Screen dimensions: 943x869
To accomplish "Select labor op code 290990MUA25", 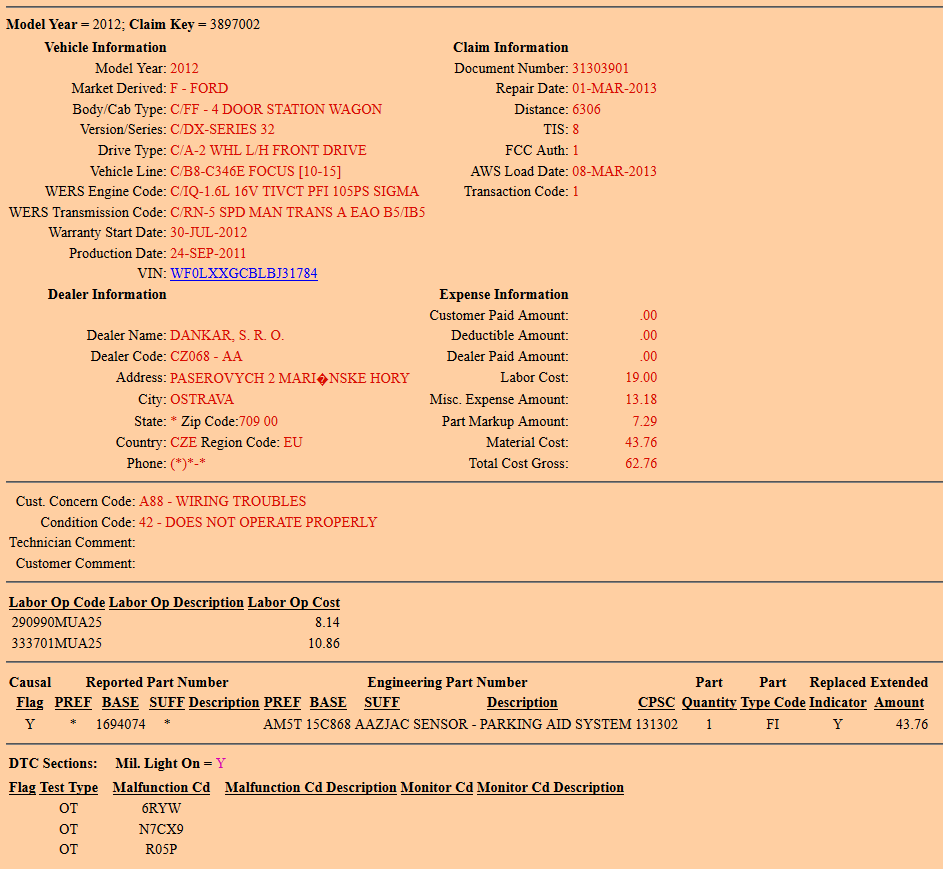I will coord(57,622).
